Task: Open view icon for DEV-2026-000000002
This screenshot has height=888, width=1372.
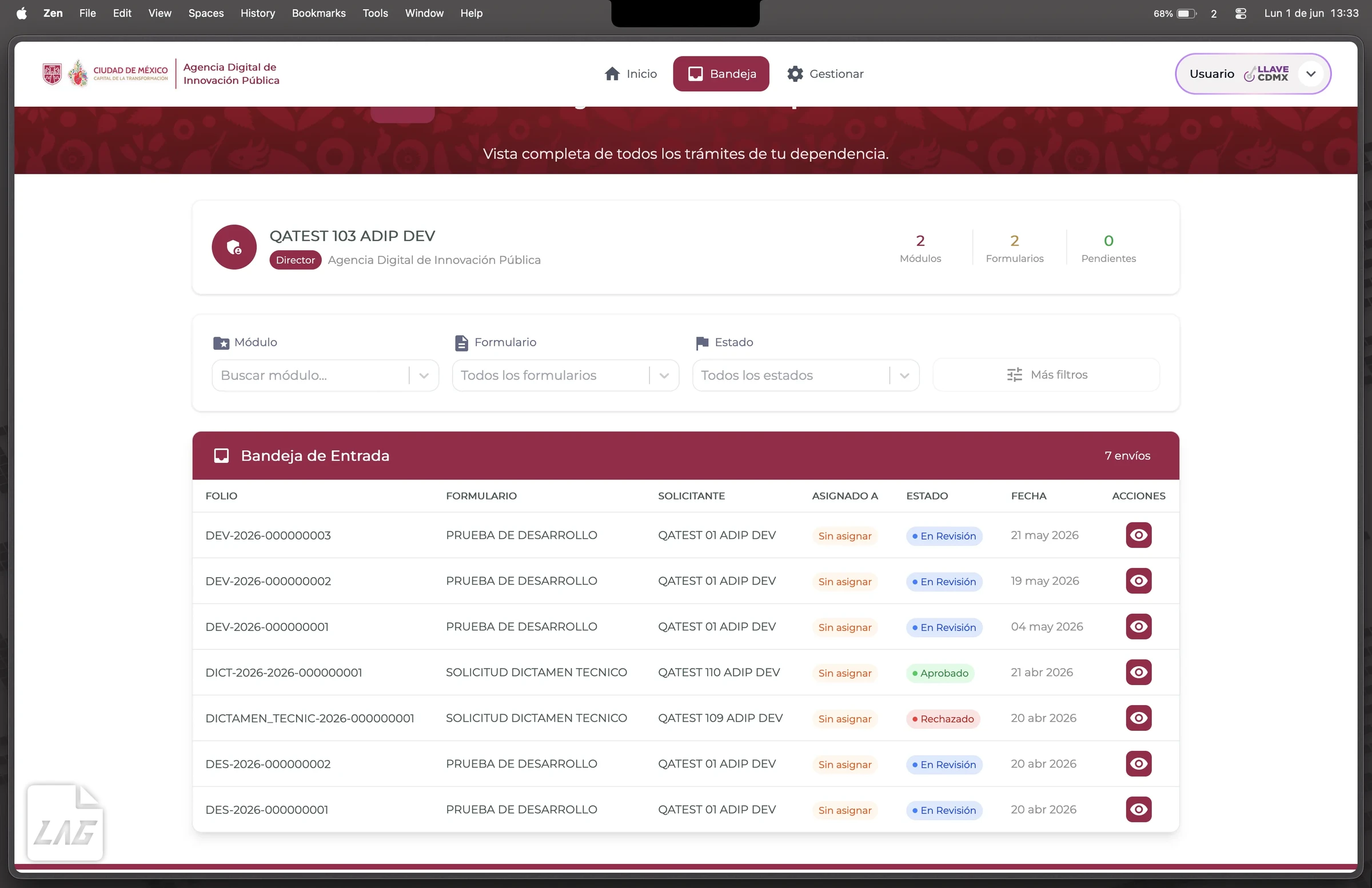Action: coord(1138,580)
